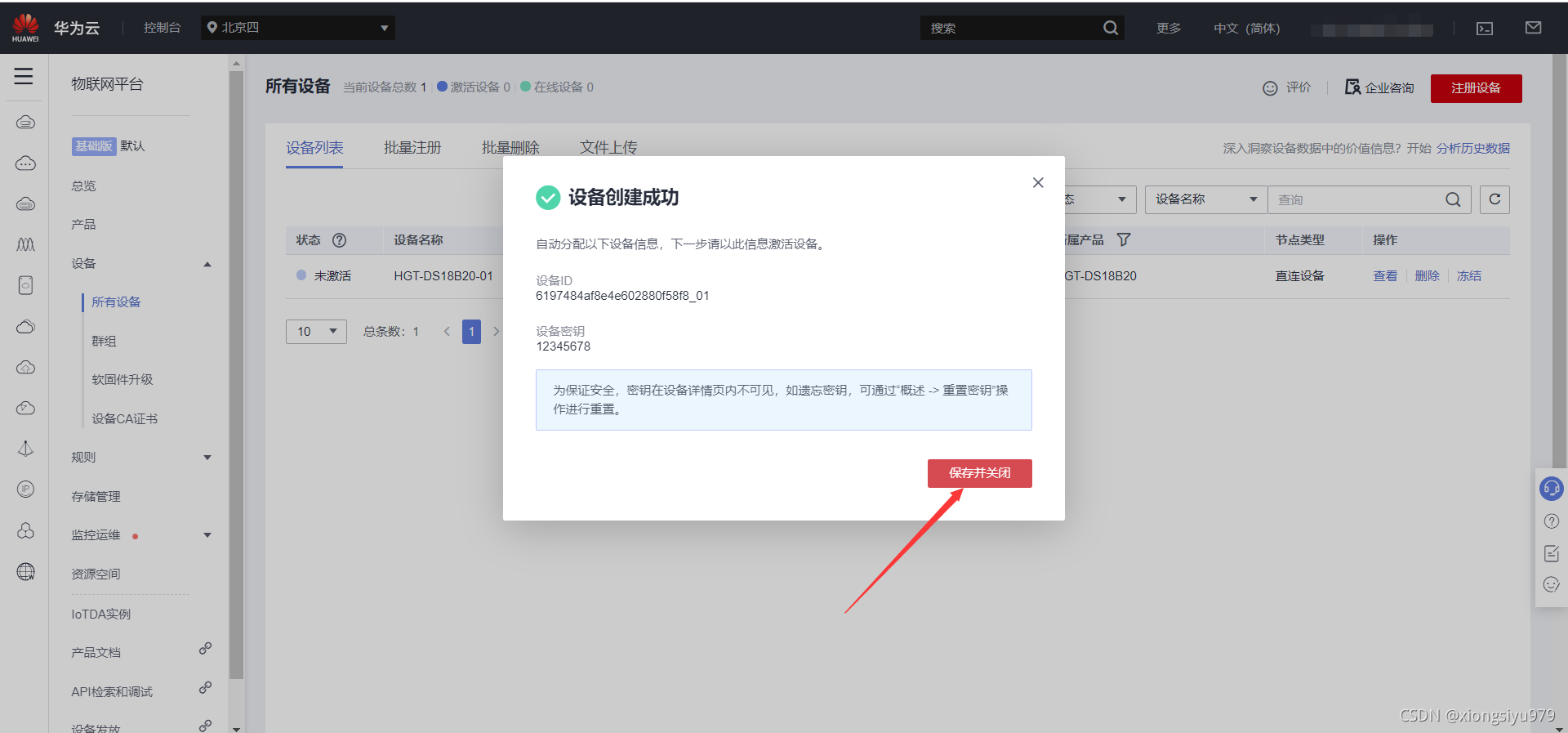Viewport: 1568px width, 733px height.
Task: Click the product column filter icon
Action: [x=1124, y=240]
